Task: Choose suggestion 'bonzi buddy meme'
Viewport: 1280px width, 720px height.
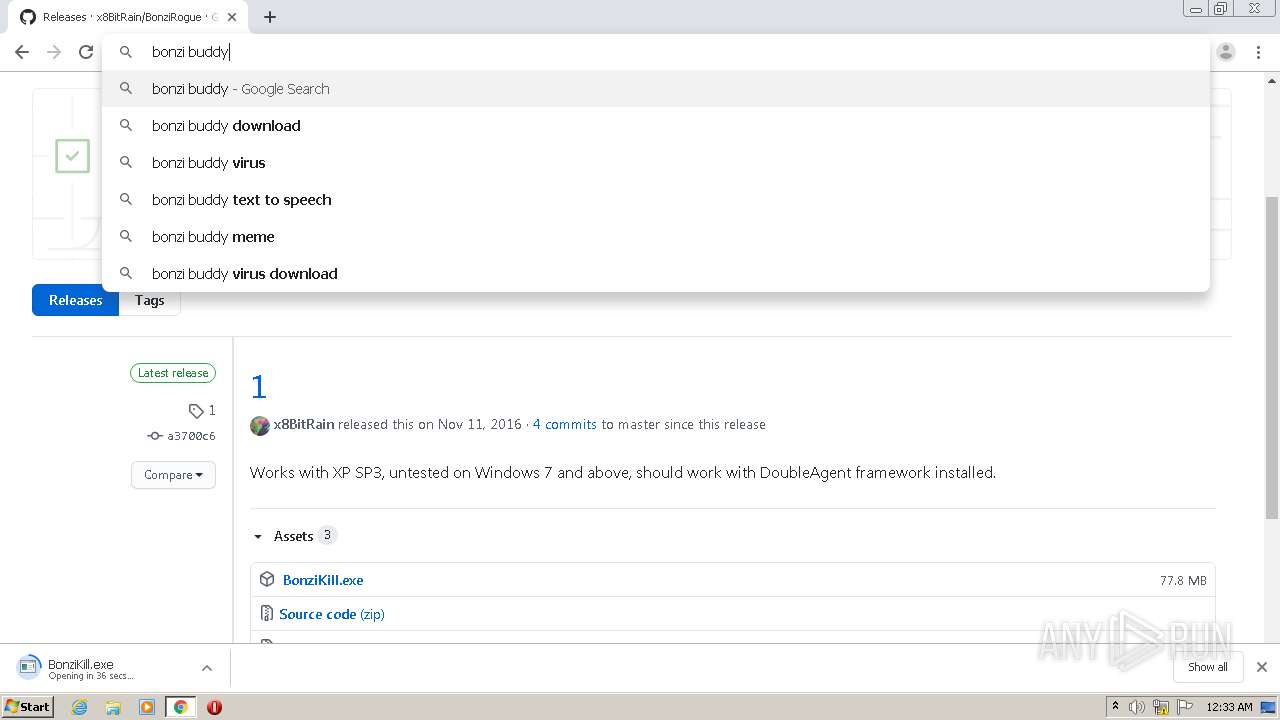Action: click(x=655, y=237)
